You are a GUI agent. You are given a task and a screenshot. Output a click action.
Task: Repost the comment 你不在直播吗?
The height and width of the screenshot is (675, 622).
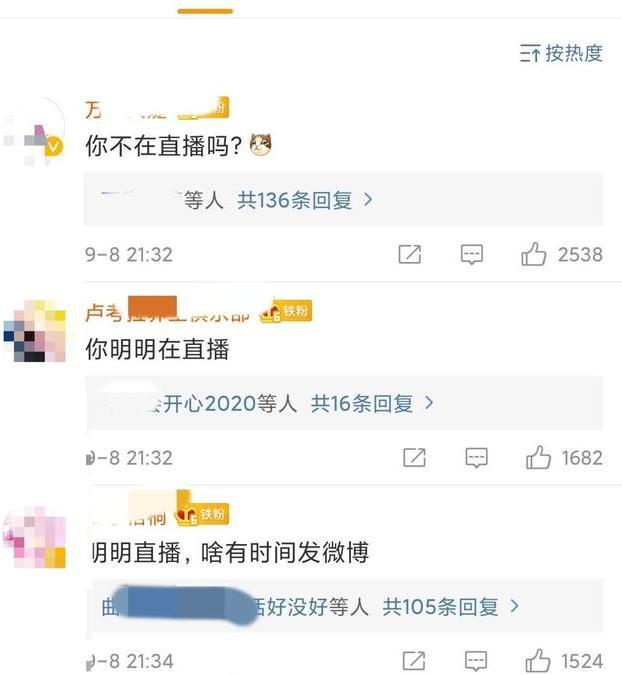pos(410,254)
